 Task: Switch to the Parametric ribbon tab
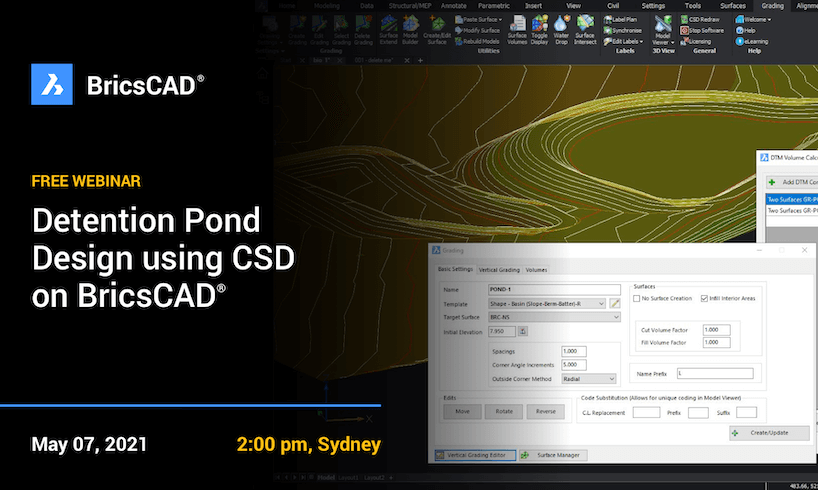tap(494, 6)
